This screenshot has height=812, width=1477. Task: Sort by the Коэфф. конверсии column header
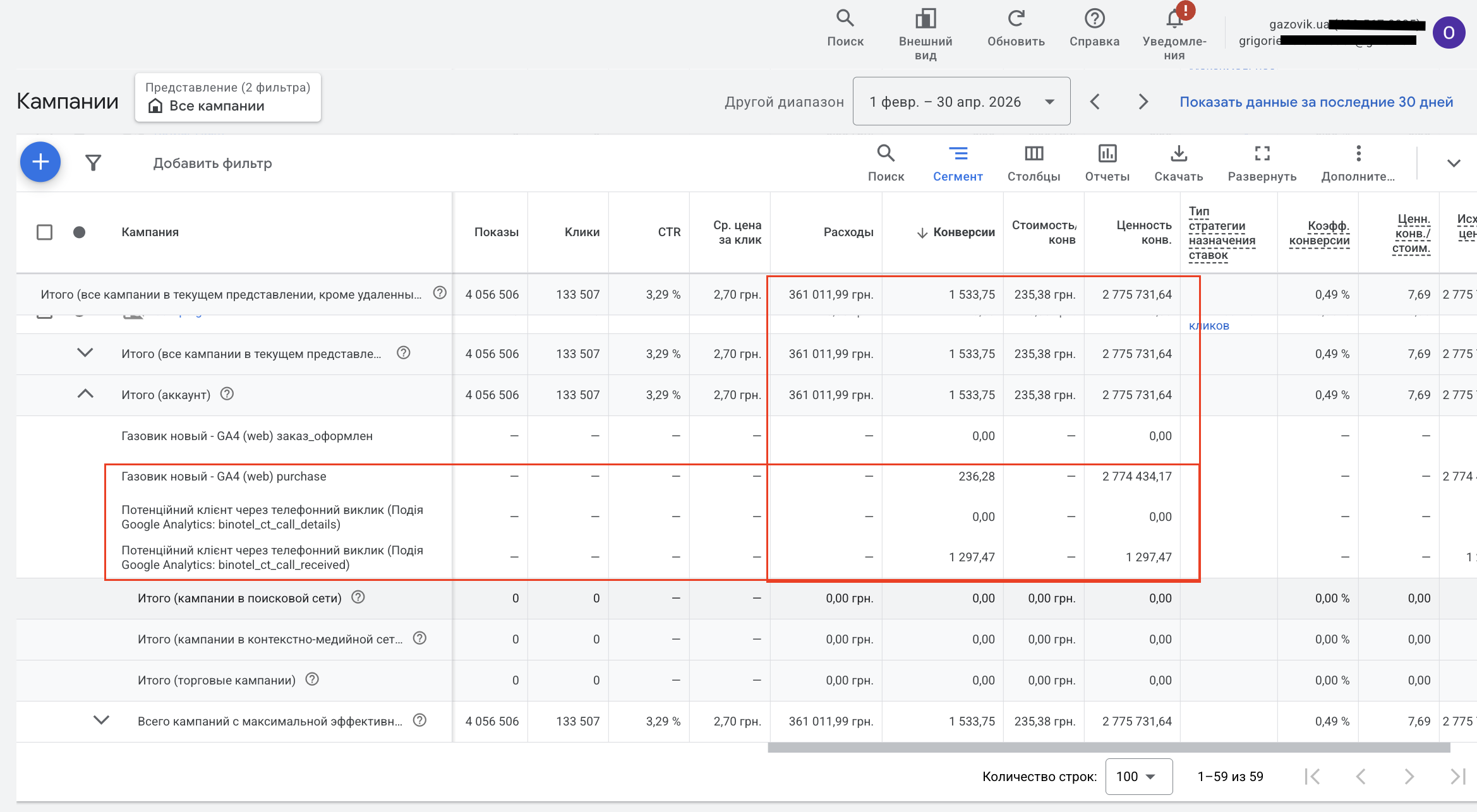[1319, 233]
